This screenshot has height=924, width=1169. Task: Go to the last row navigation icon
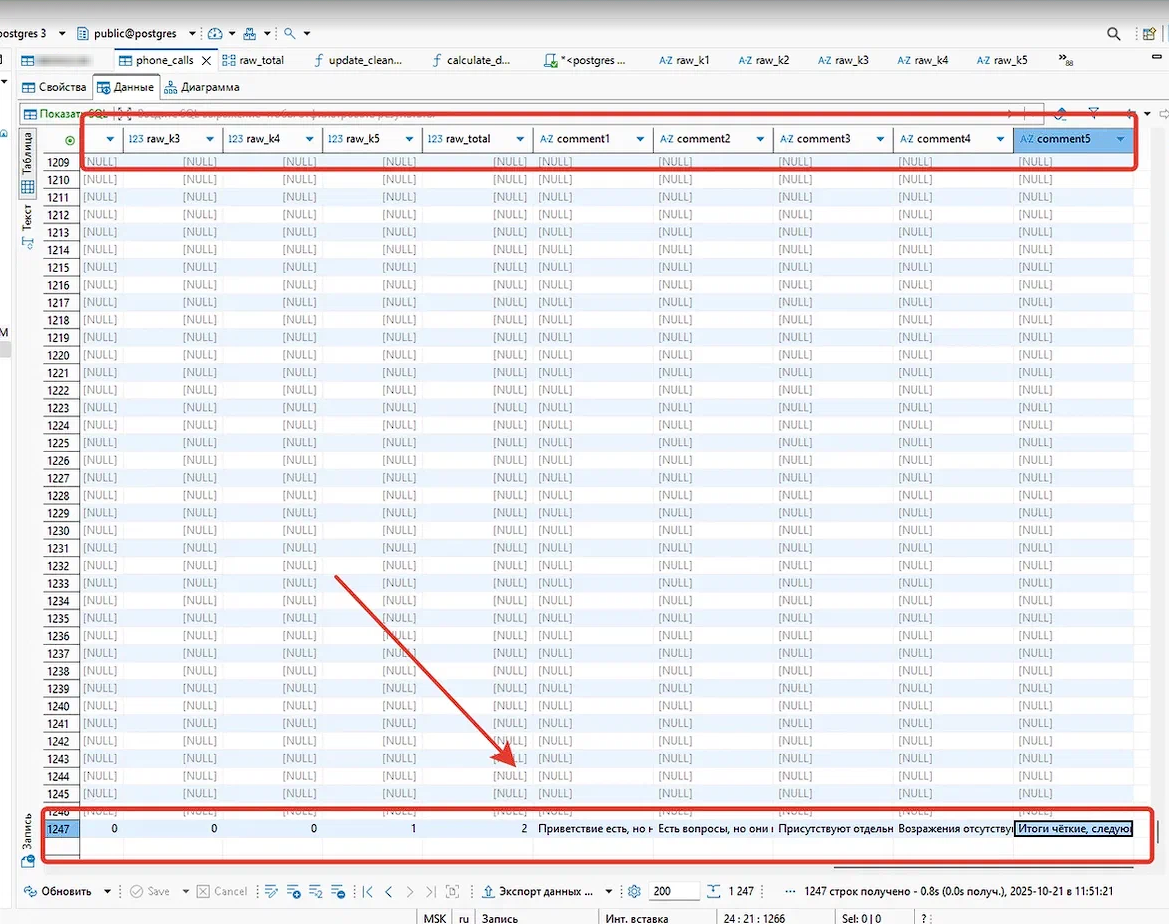431,891
